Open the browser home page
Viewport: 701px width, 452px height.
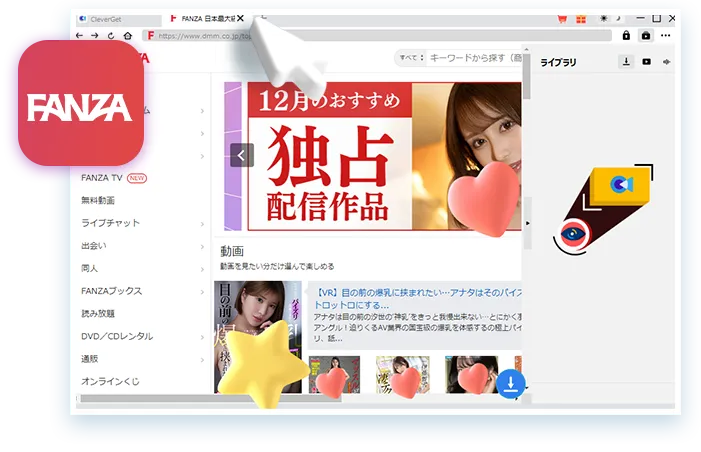(x=128, y=35)
